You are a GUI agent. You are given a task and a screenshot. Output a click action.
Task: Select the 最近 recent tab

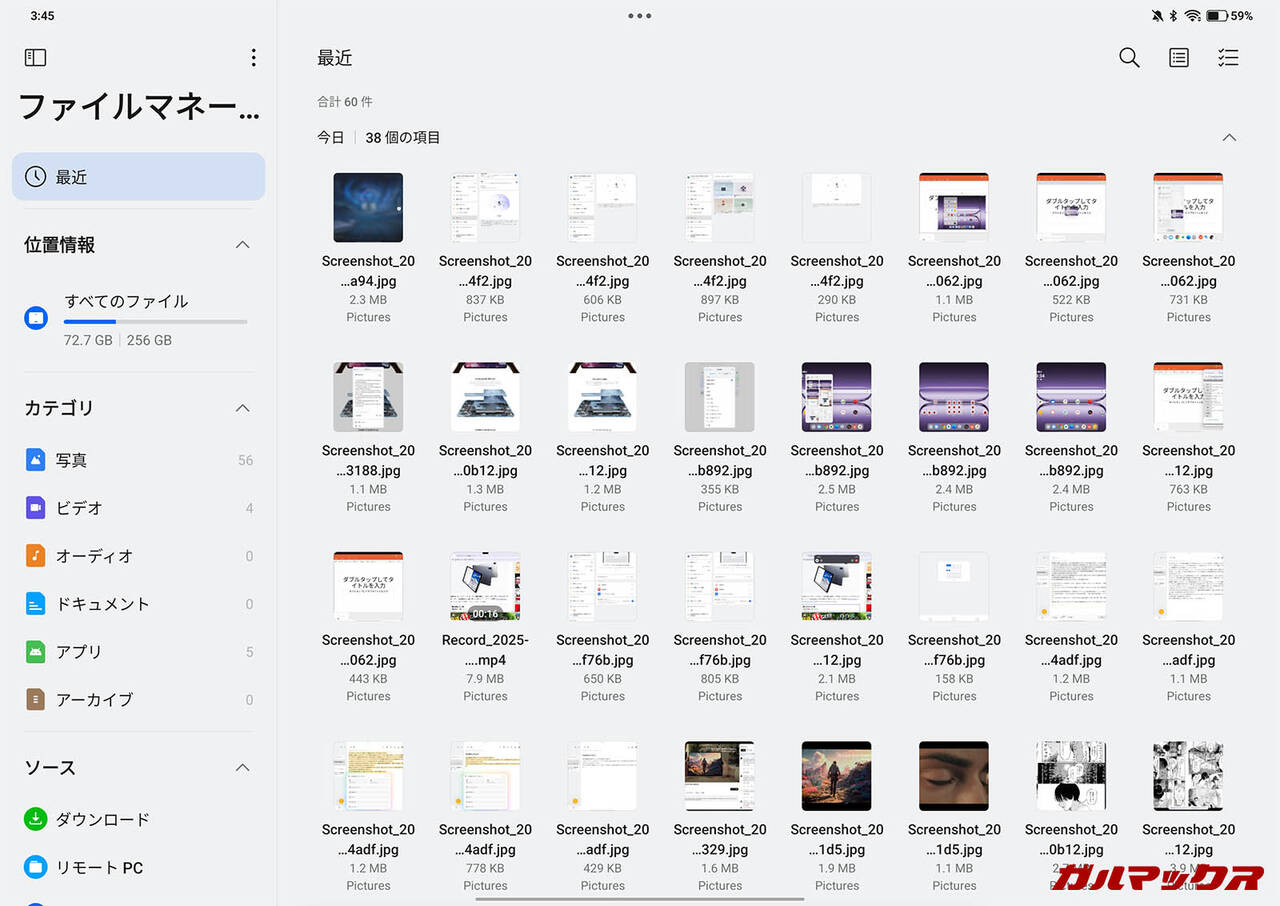coord(138,177)
